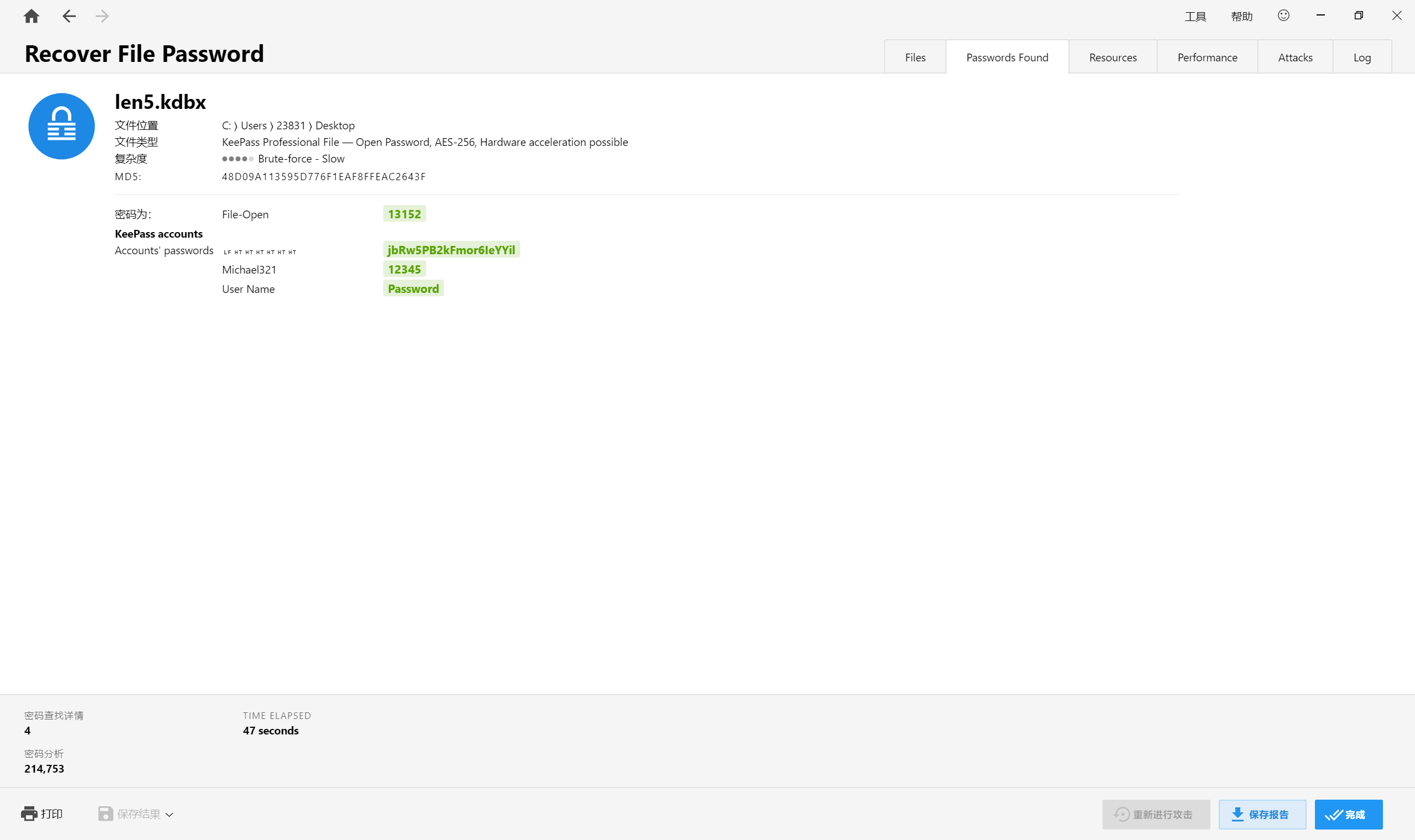The image size is (1415, 840).
Task: Go to the Home screen icon
Action: pyautogui.click(x=31, y=16)
